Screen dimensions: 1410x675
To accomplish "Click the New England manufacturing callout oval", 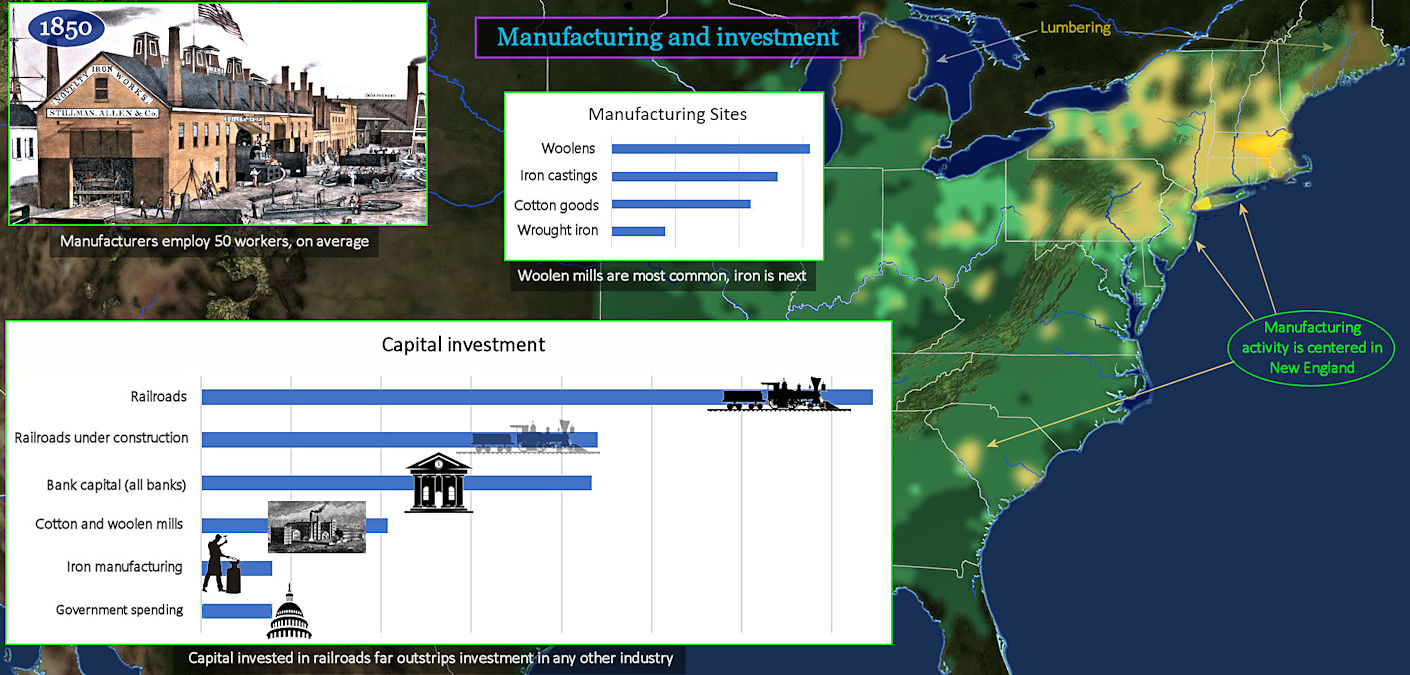I will coord(1312,347).
